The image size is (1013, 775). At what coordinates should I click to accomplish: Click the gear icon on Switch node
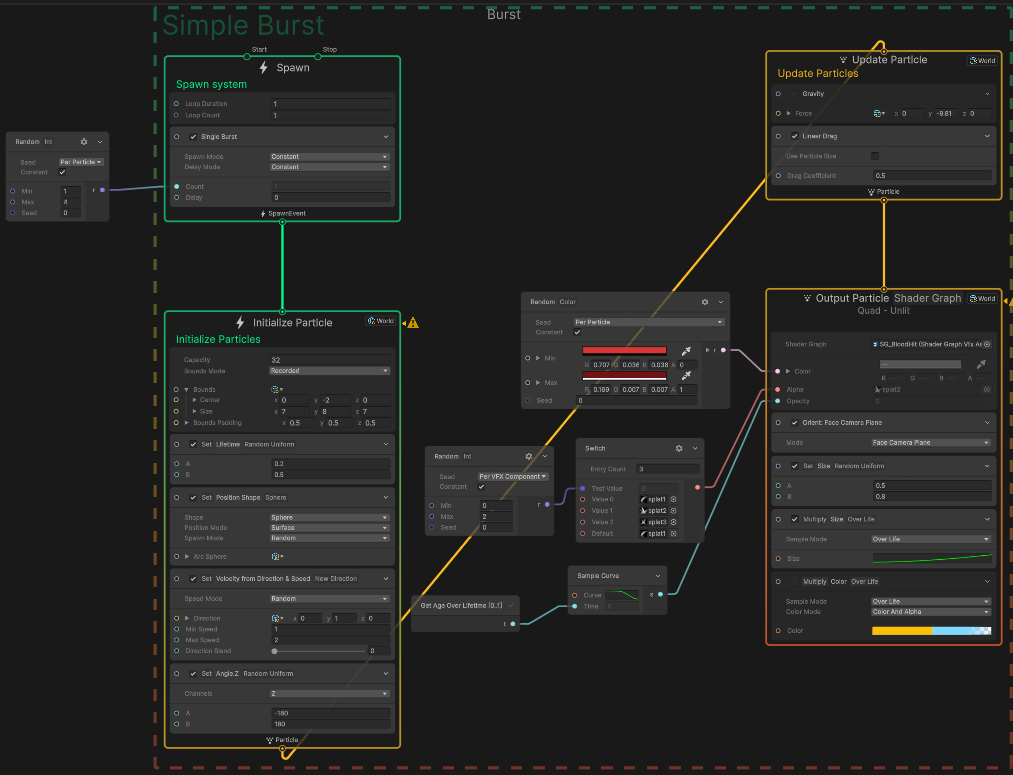point(679,448)
